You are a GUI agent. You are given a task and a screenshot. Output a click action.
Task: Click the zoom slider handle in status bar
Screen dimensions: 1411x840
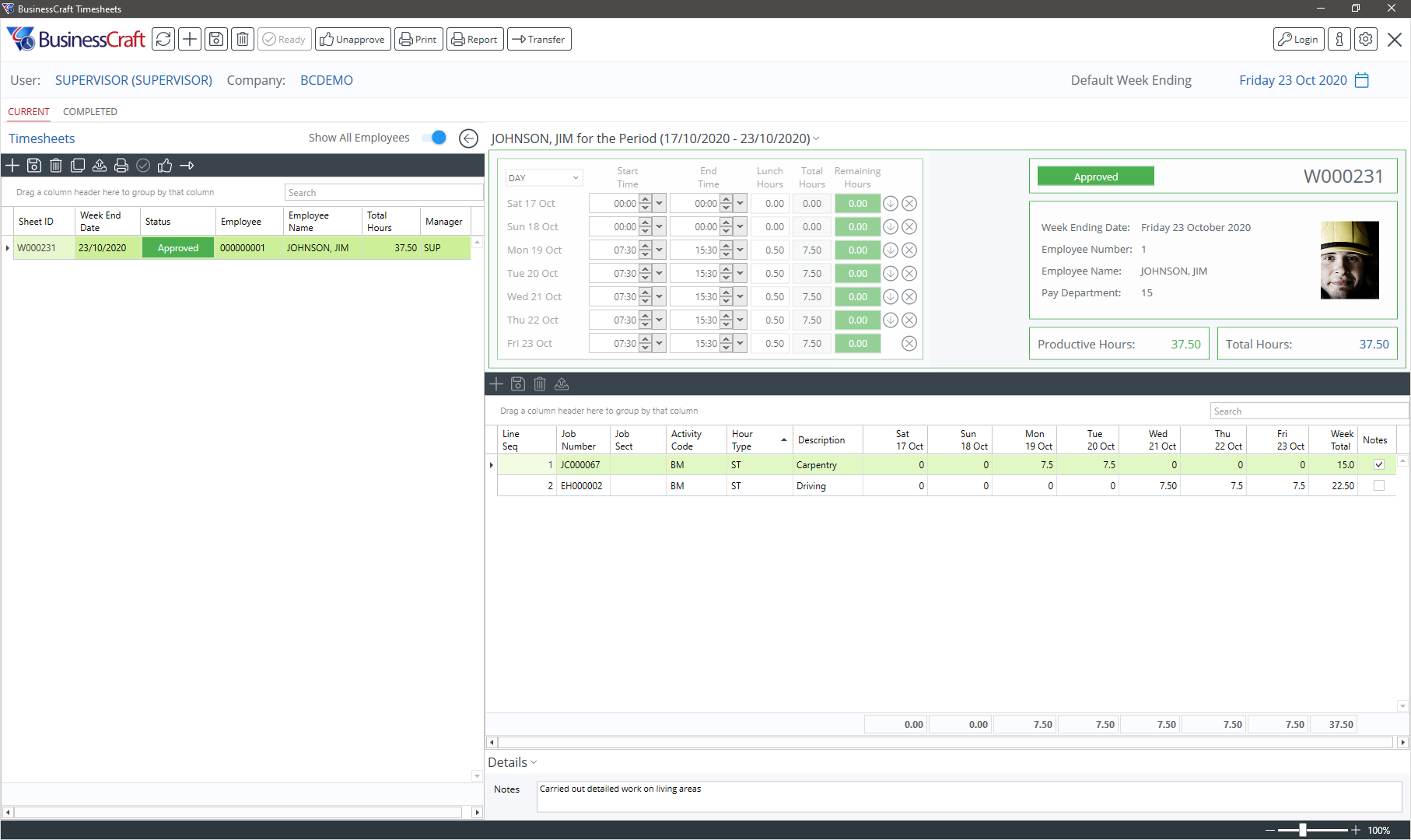point(1302,830)
